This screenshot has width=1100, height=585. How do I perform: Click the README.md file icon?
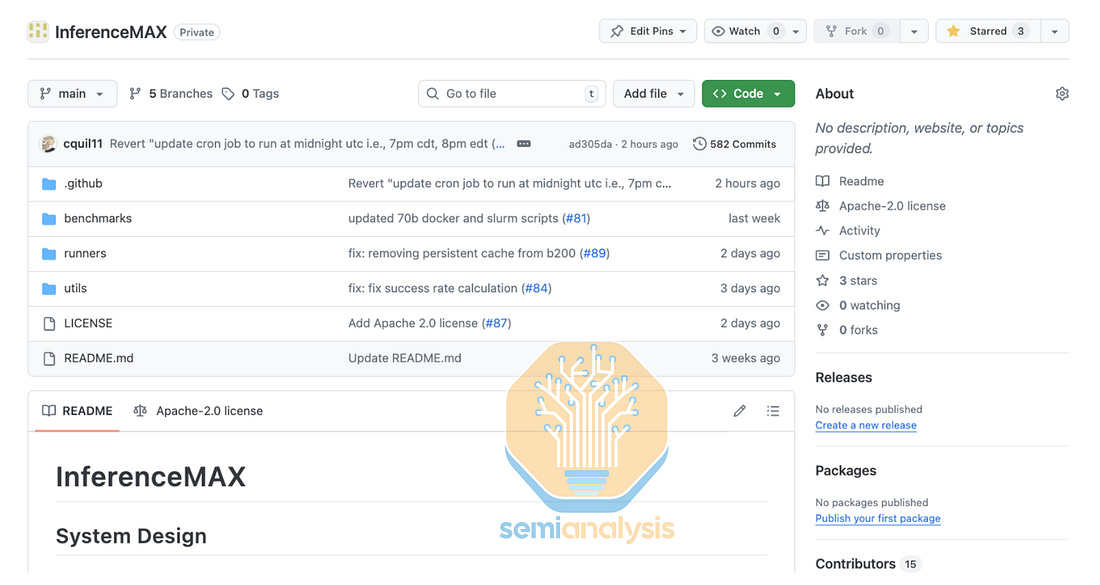48,358
